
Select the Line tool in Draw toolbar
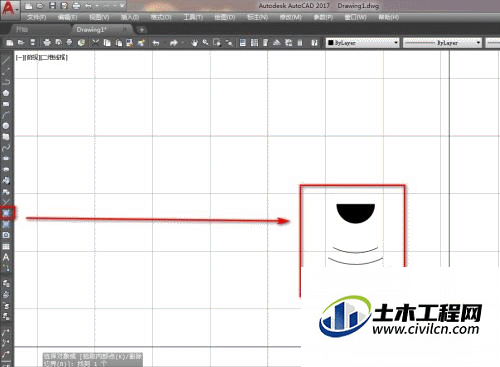[6, 60]
